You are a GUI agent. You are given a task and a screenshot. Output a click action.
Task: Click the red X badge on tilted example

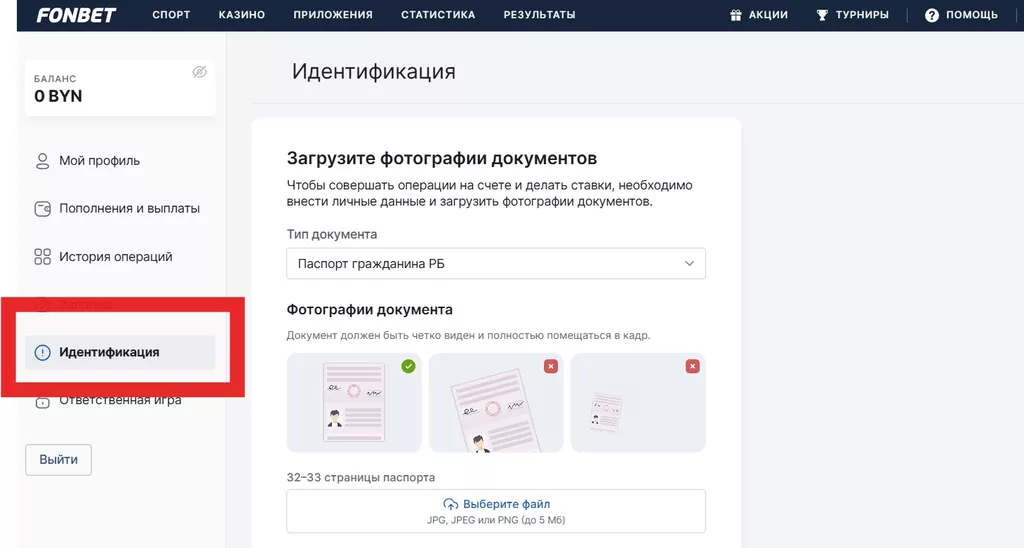point(551,366)
